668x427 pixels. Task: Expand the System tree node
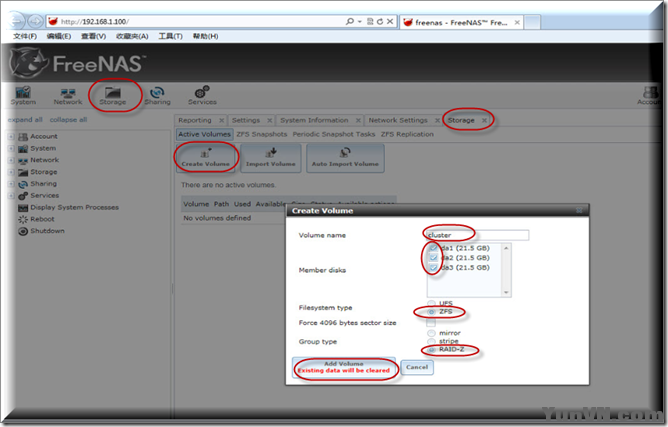pos(12,149)
